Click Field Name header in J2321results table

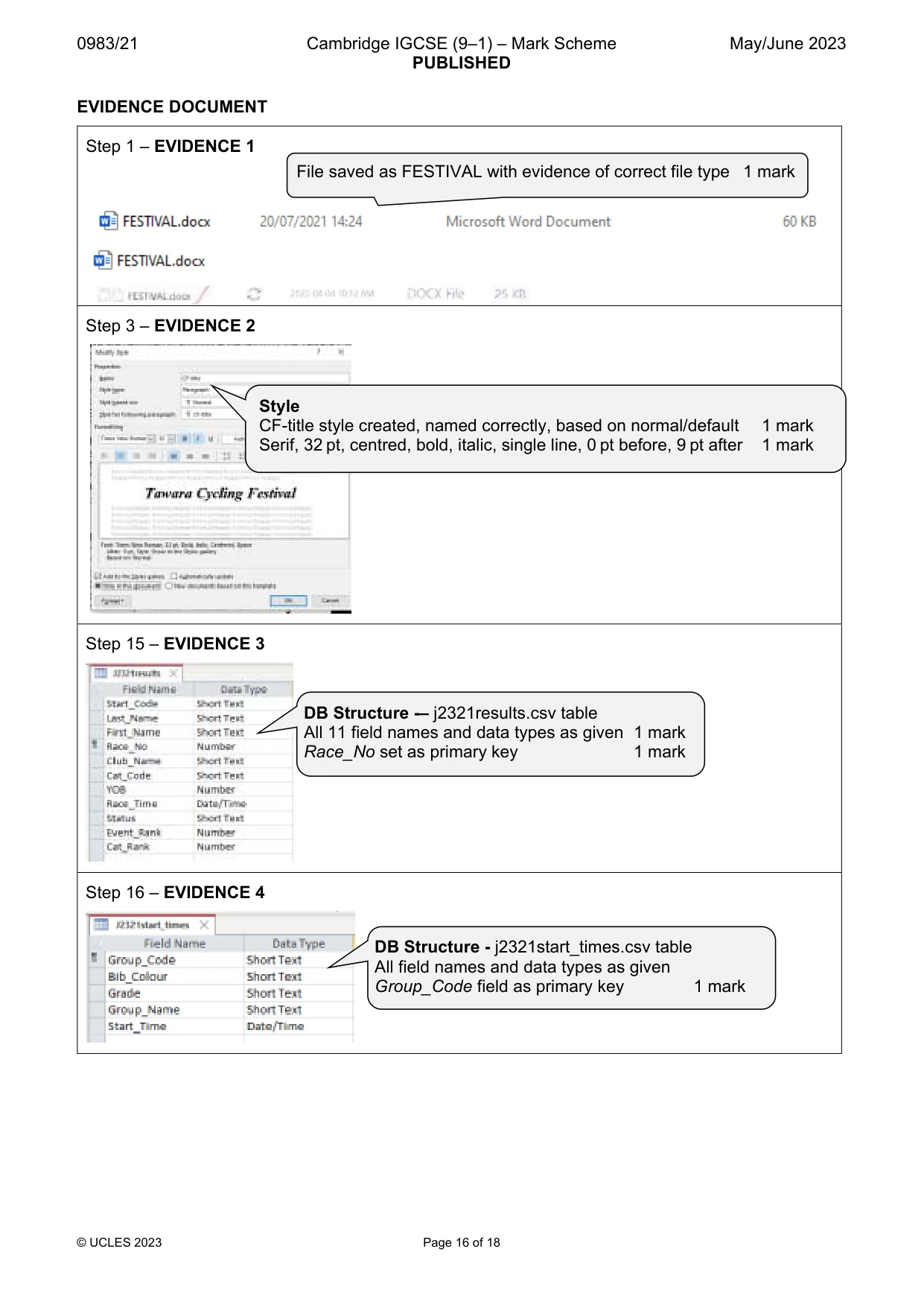(150, 690)
